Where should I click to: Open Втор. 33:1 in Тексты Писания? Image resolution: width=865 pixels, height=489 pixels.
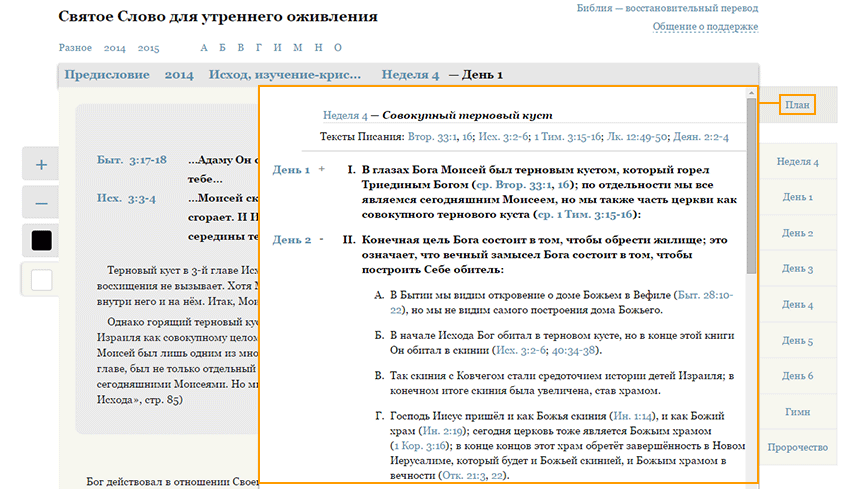(432, 137)
